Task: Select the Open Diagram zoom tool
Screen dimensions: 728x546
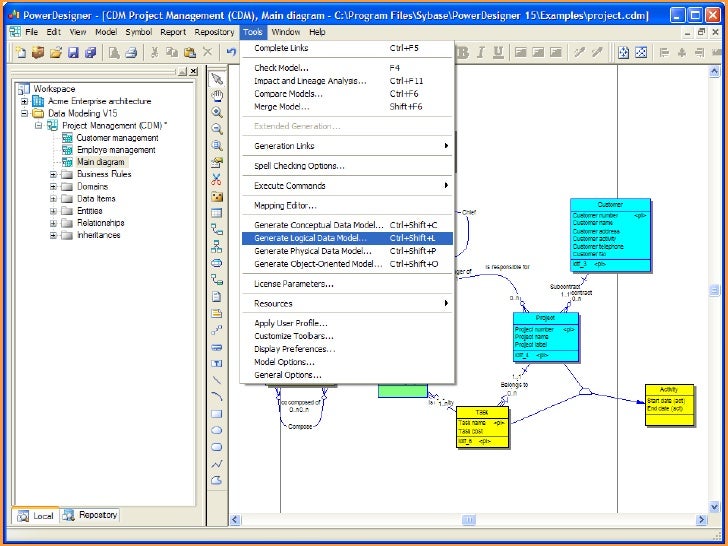Action: tap(217, 146)
